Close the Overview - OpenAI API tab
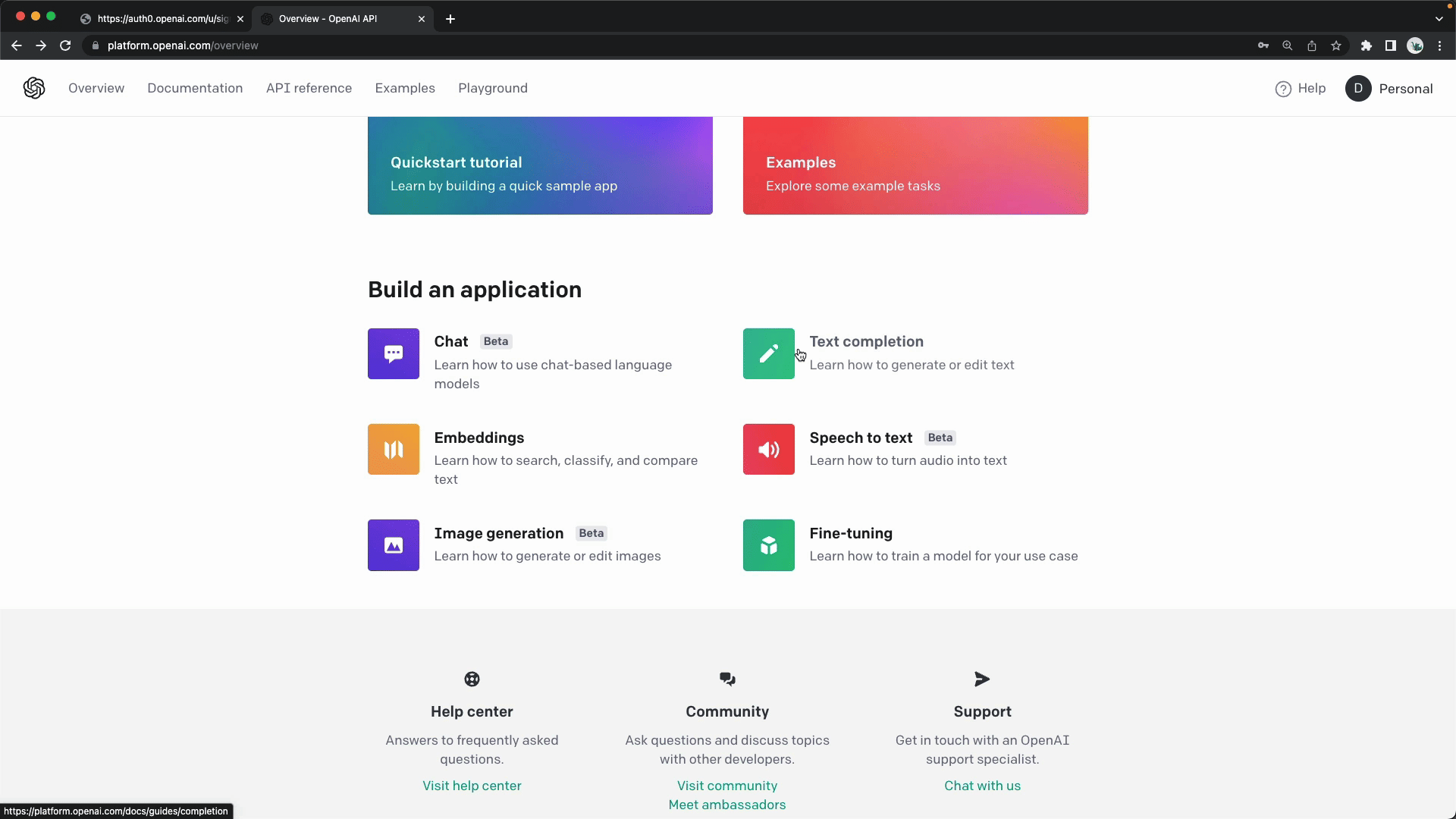The image size is (1456, 819). click(x=422, y=19)
